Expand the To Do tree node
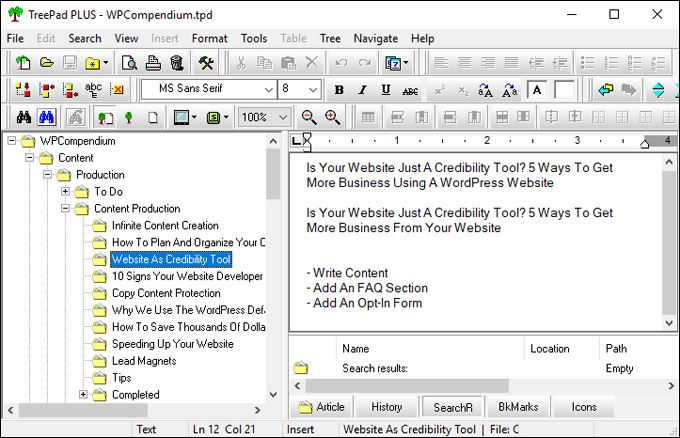680x438 pixels. pyautogui.click(x=65, y=191)
